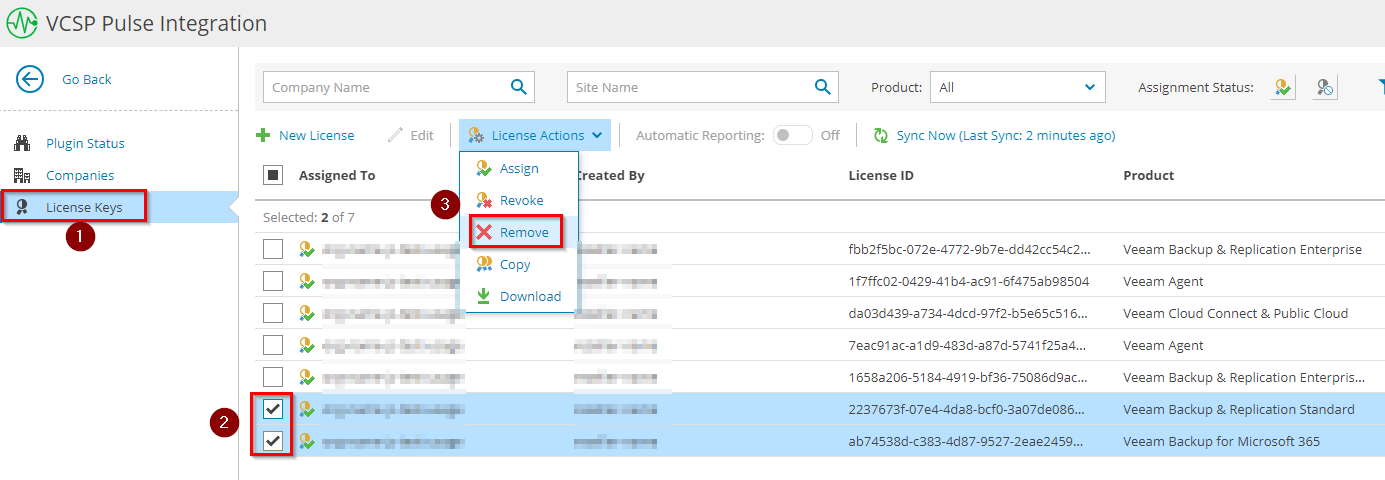1385x480 pixels.
Task: Click license ID starting da03d439-a734
Action: 970,313
